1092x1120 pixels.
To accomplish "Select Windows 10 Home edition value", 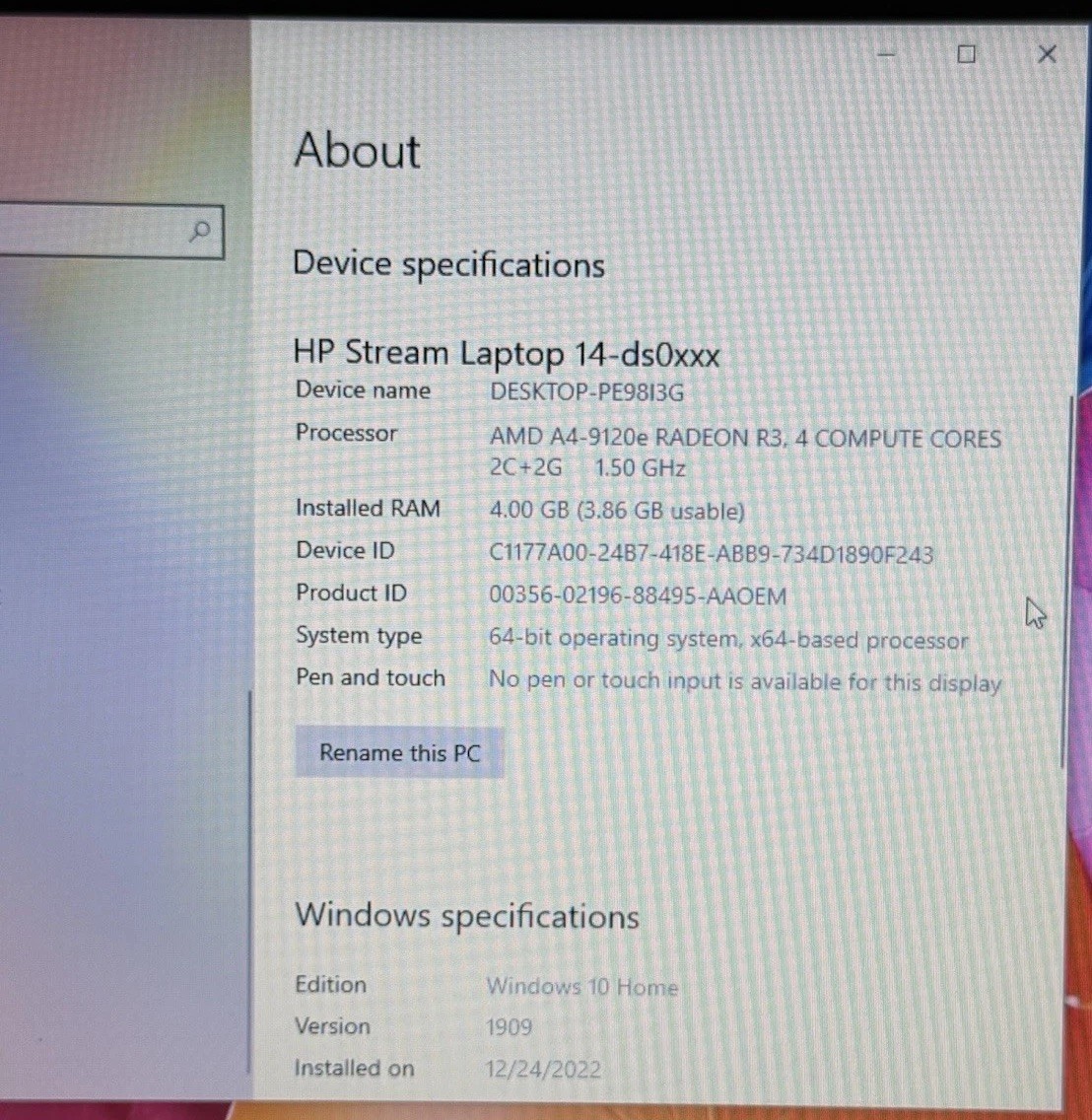I will (x=582, y=987).
